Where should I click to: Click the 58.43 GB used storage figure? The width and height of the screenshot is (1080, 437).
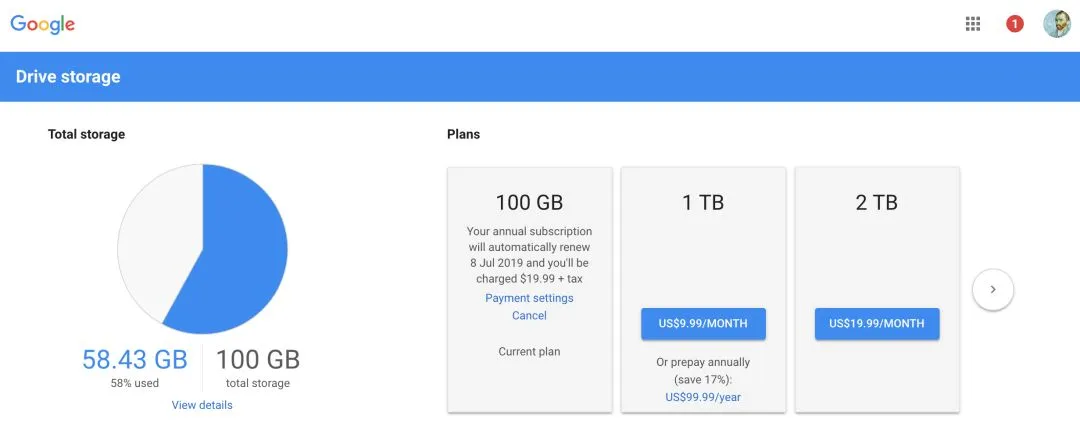click(134, 360)
